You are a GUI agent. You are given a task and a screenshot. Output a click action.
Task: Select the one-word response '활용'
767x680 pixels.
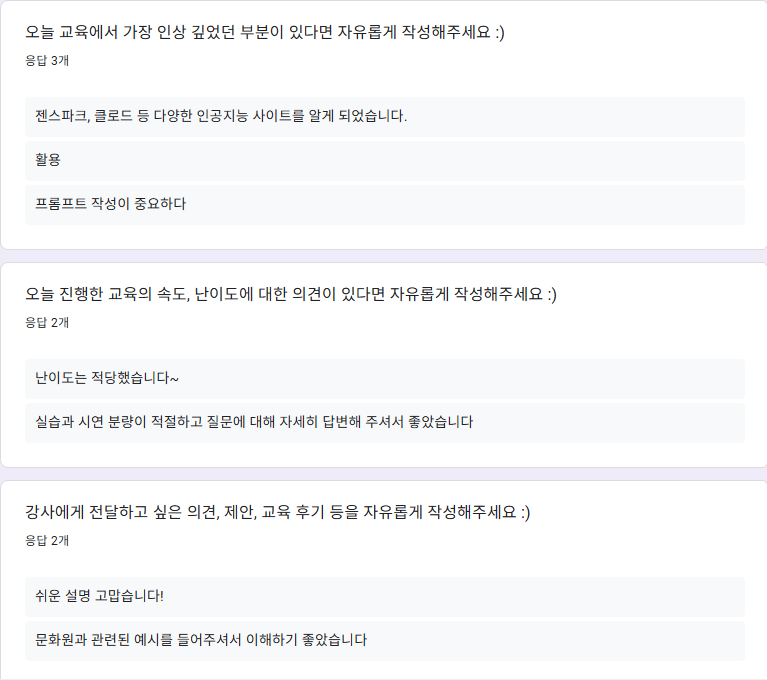click(x=48, y=160)
